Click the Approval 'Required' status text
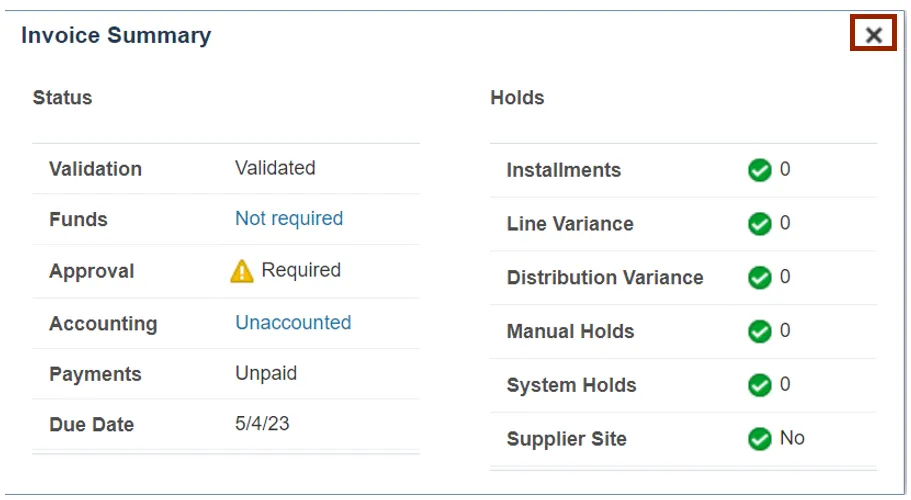 (301, 270)
